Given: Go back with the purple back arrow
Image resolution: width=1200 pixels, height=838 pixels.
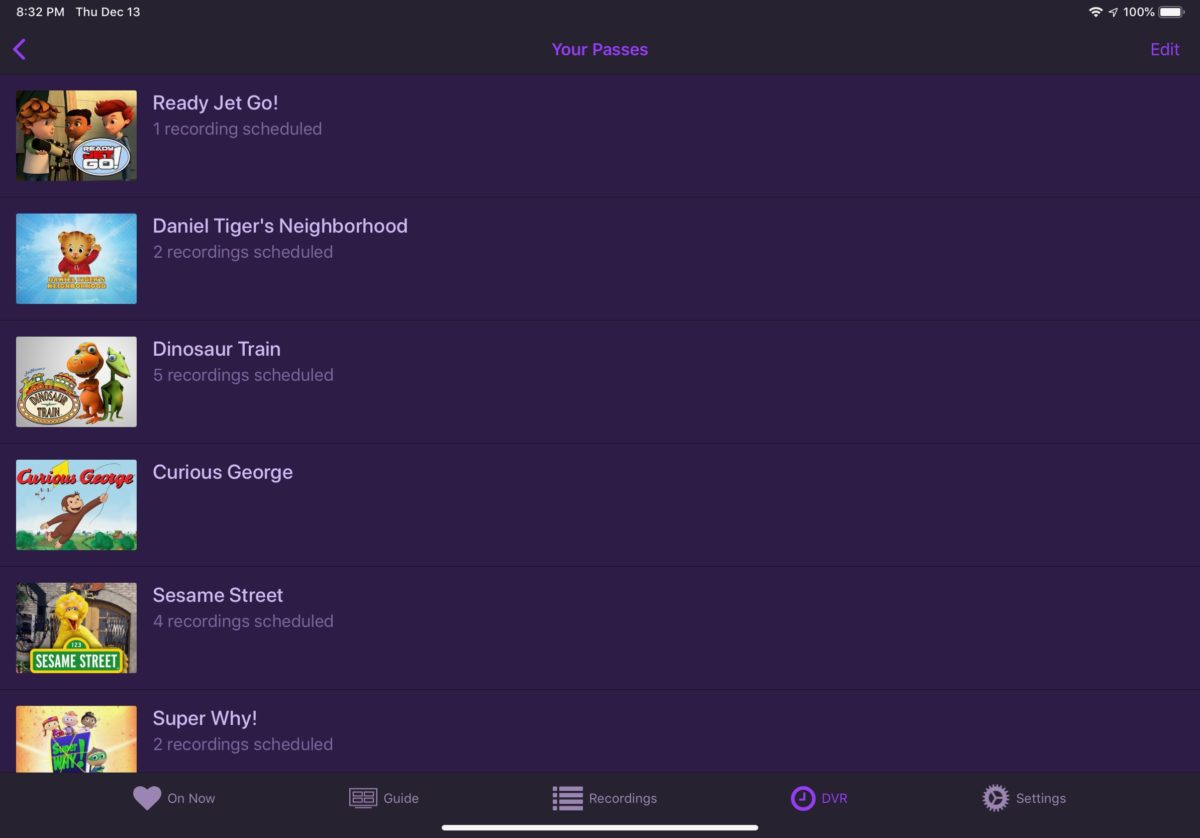Looking at the screenshot, I should click(x=19, y=49).
